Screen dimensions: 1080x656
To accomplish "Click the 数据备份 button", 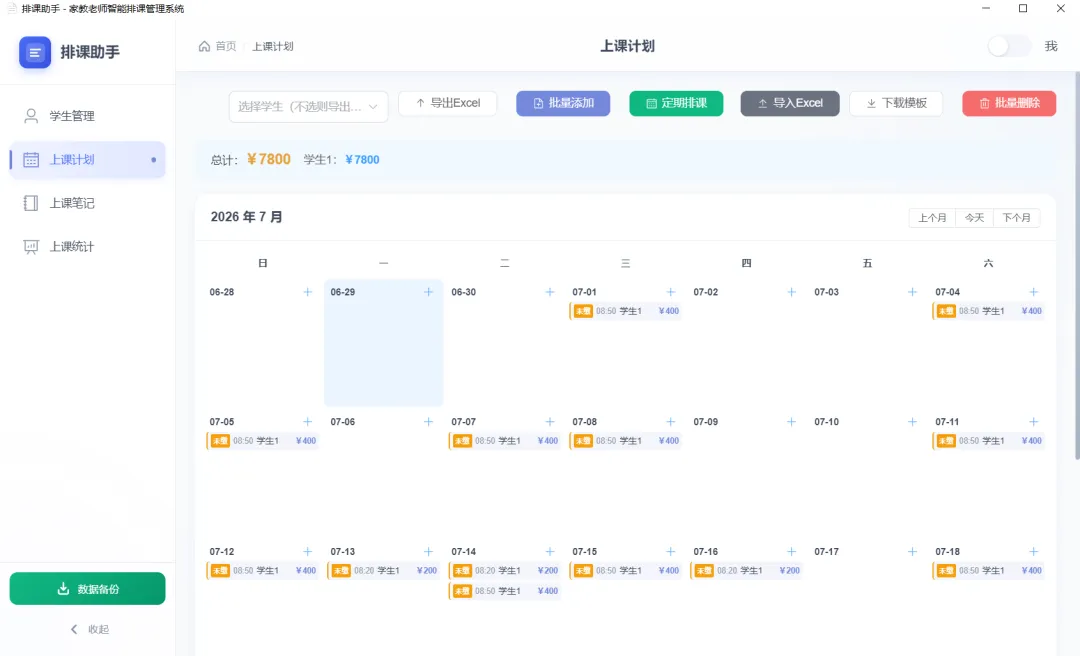I will [87, 588].
